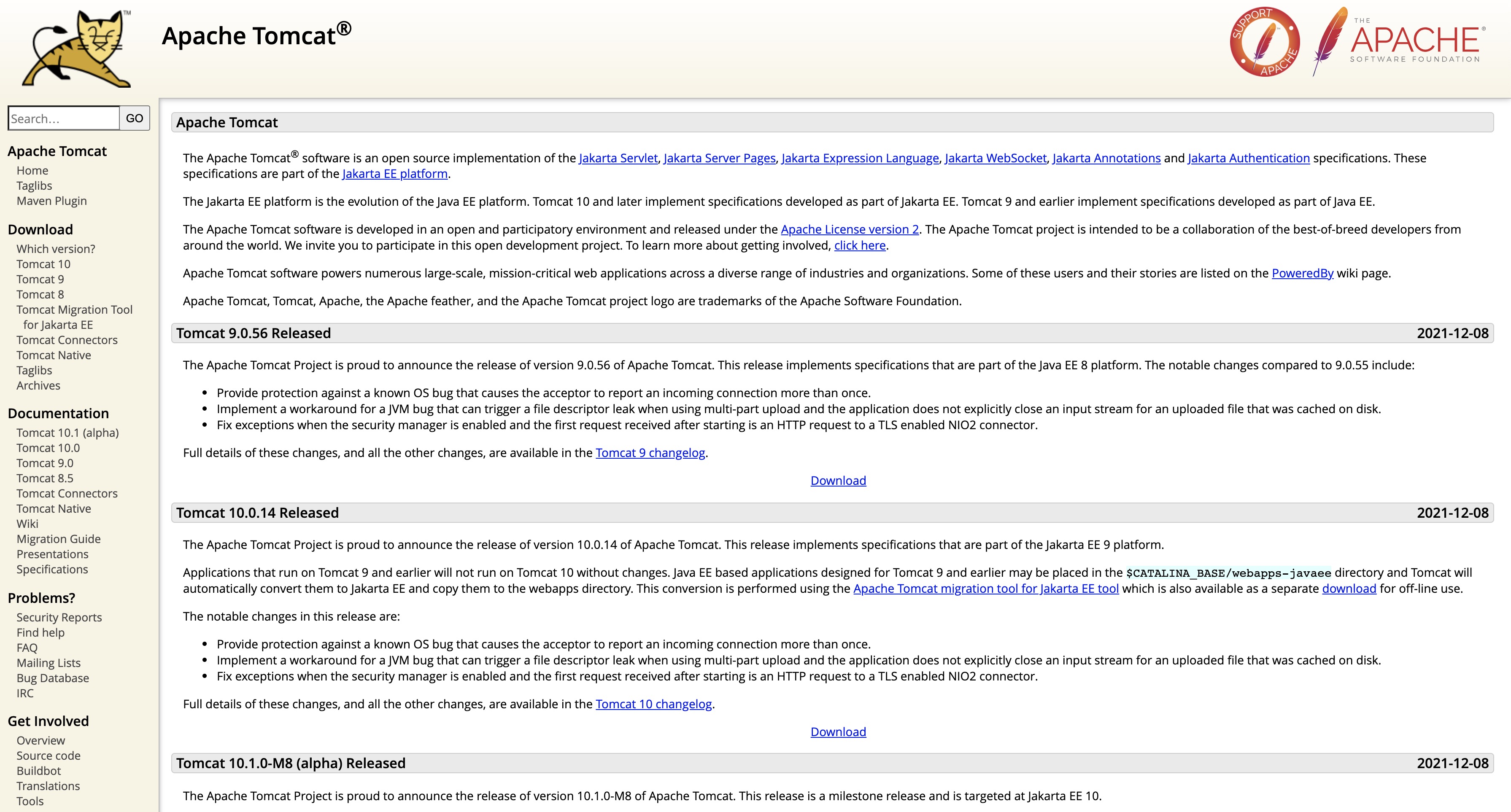Image resolution: width=1511 pixels, height=812 pixels.
Task: Click the Tomcat cat logo
Action: pyautogui.click(x=76, y=49)
